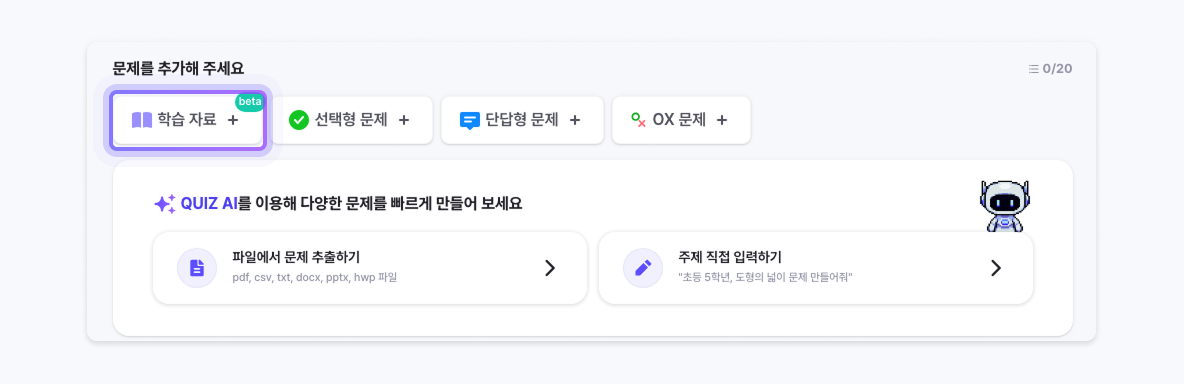
Task: Add a 선택형 문제 with its plus sign
Action: (403, 120)
